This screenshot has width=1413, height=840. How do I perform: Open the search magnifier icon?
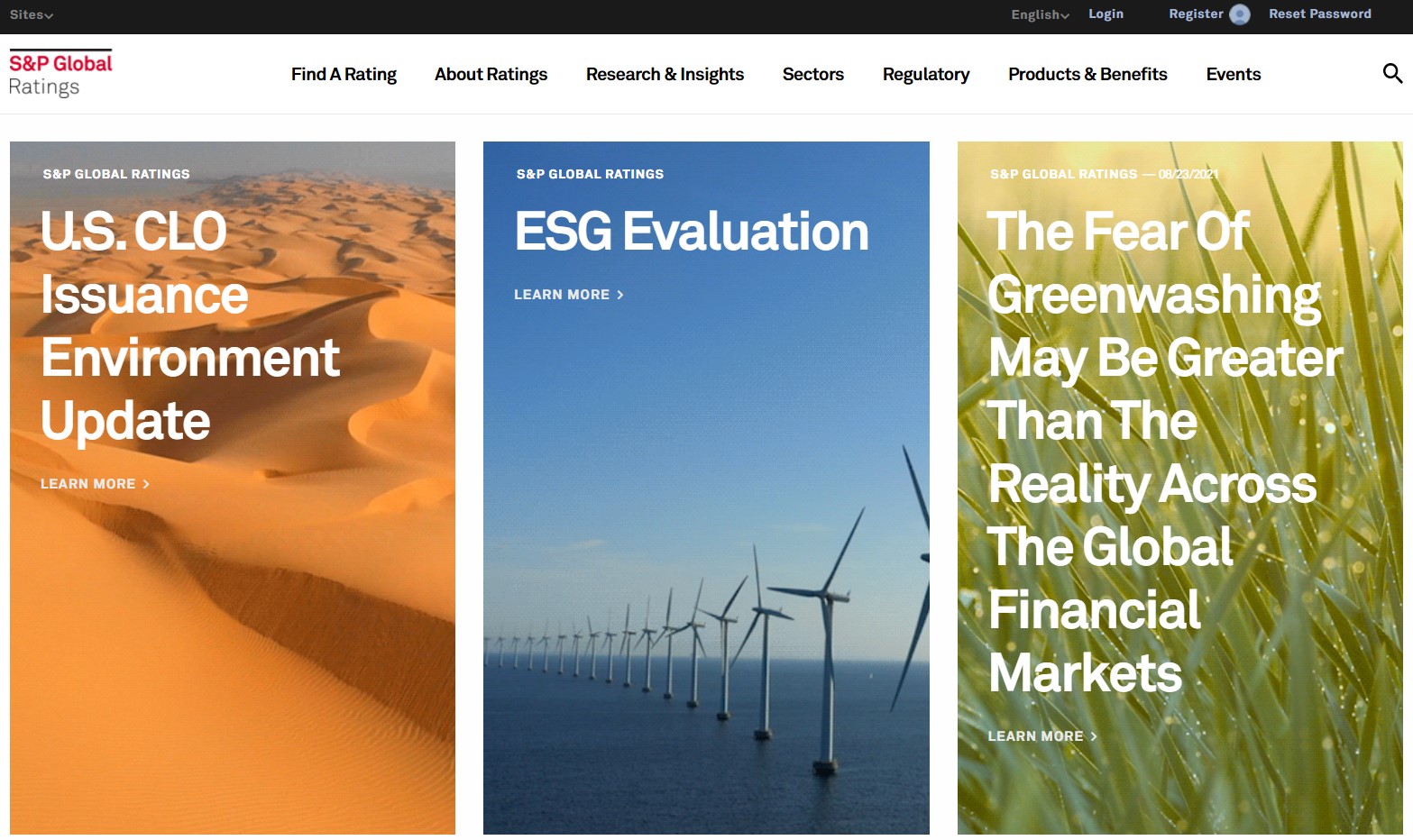click(x=1392, y=73)
